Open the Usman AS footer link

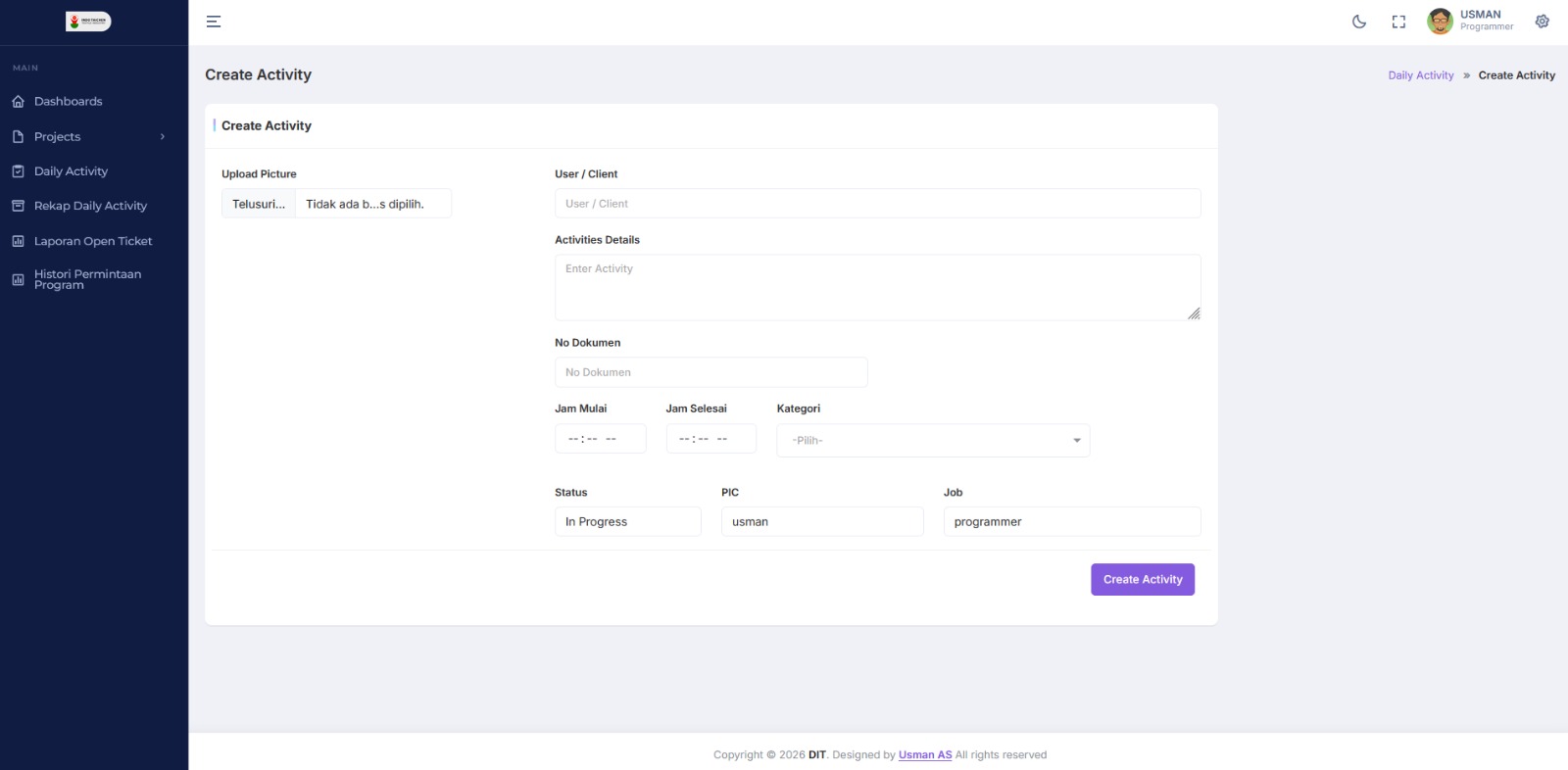[x=925, y=755]
